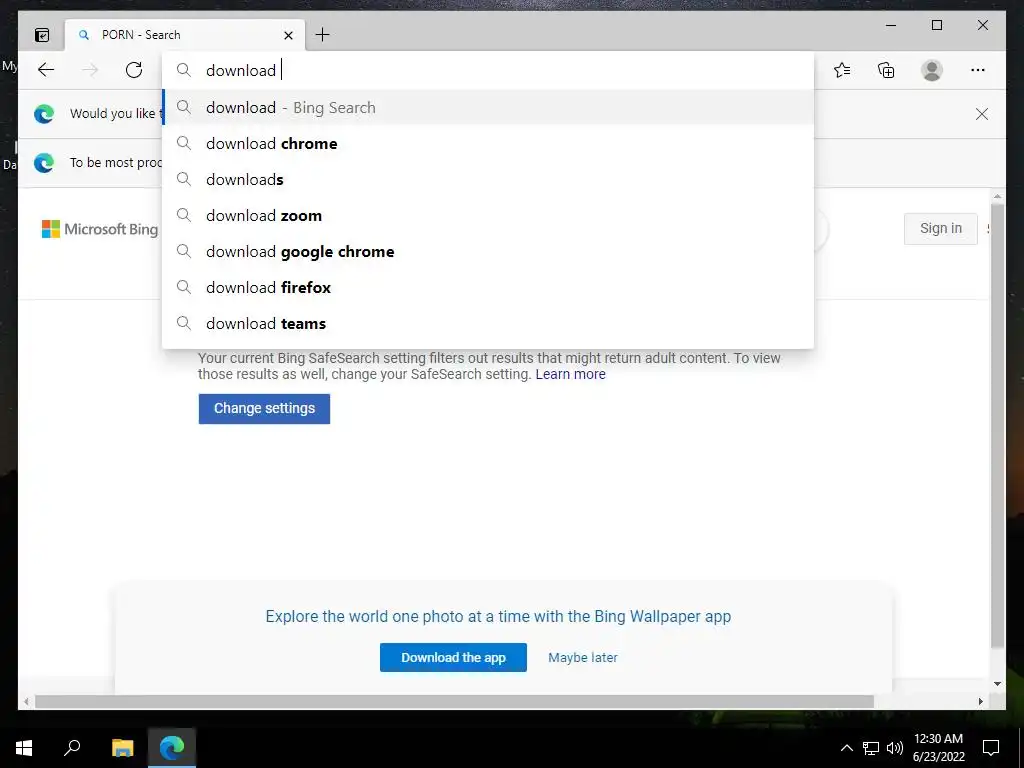Viewport: 1024px width, 768px height.
Task: Show hidden system tray icons
Action: tap(846, 748)
